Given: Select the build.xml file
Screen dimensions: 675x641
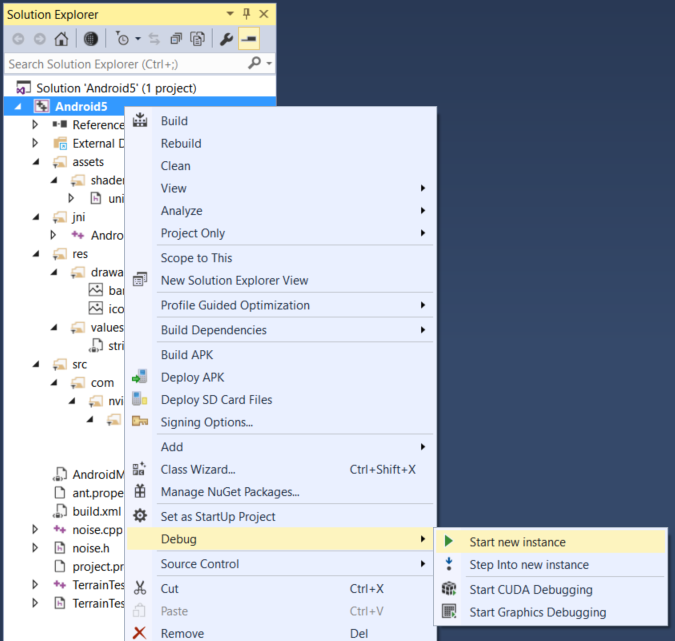Looking at the screenshot, I should pos(96,511).
